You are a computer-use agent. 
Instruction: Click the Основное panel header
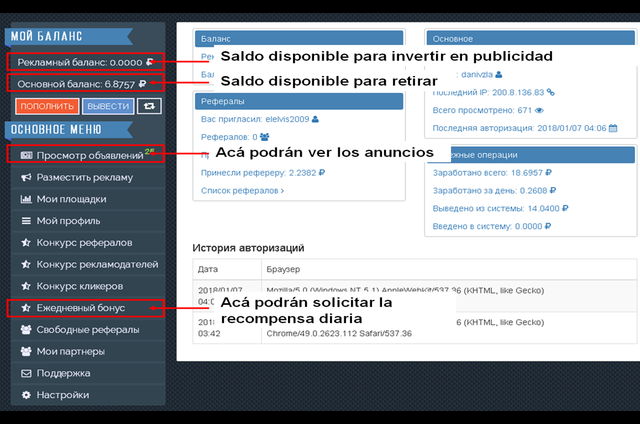coord(531,38)
